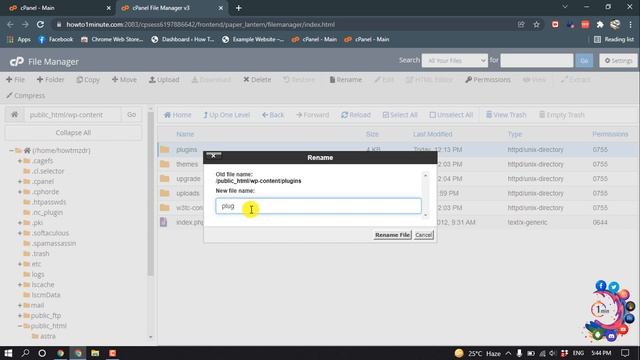Click Empty Trash
The width and height of the screenshot is (640, 360).
point(562,115)
